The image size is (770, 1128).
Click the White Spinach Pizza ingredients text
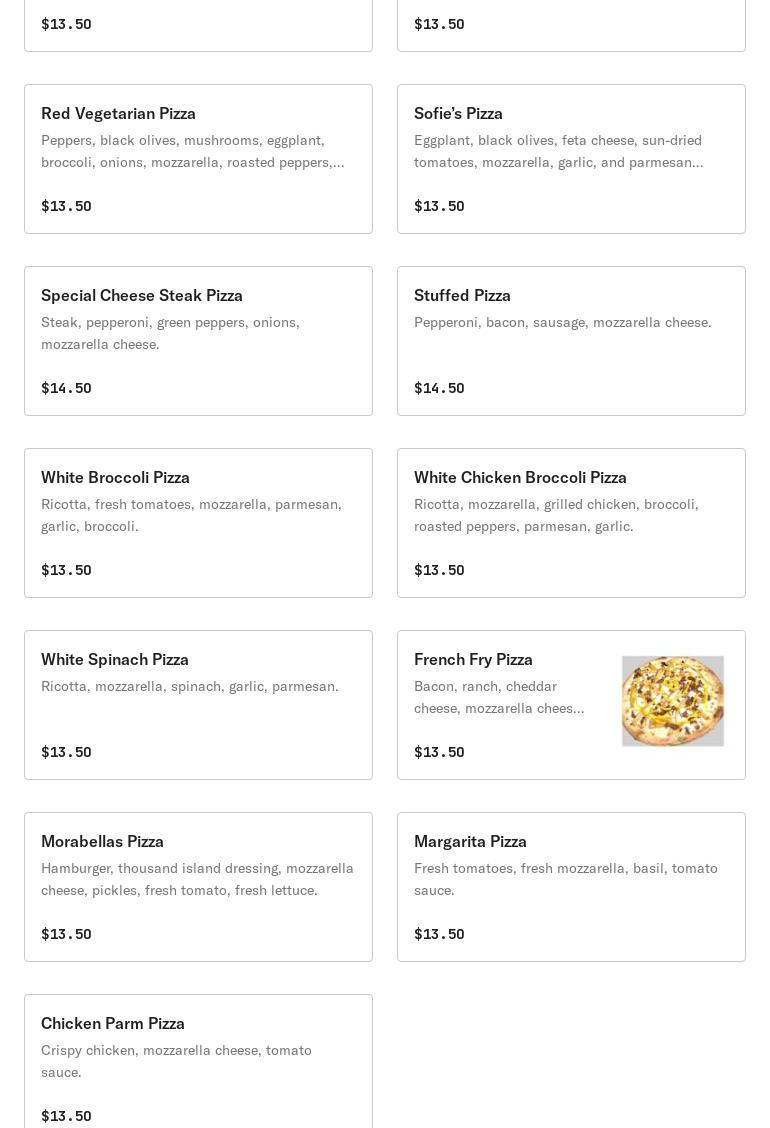click(190, 686)
